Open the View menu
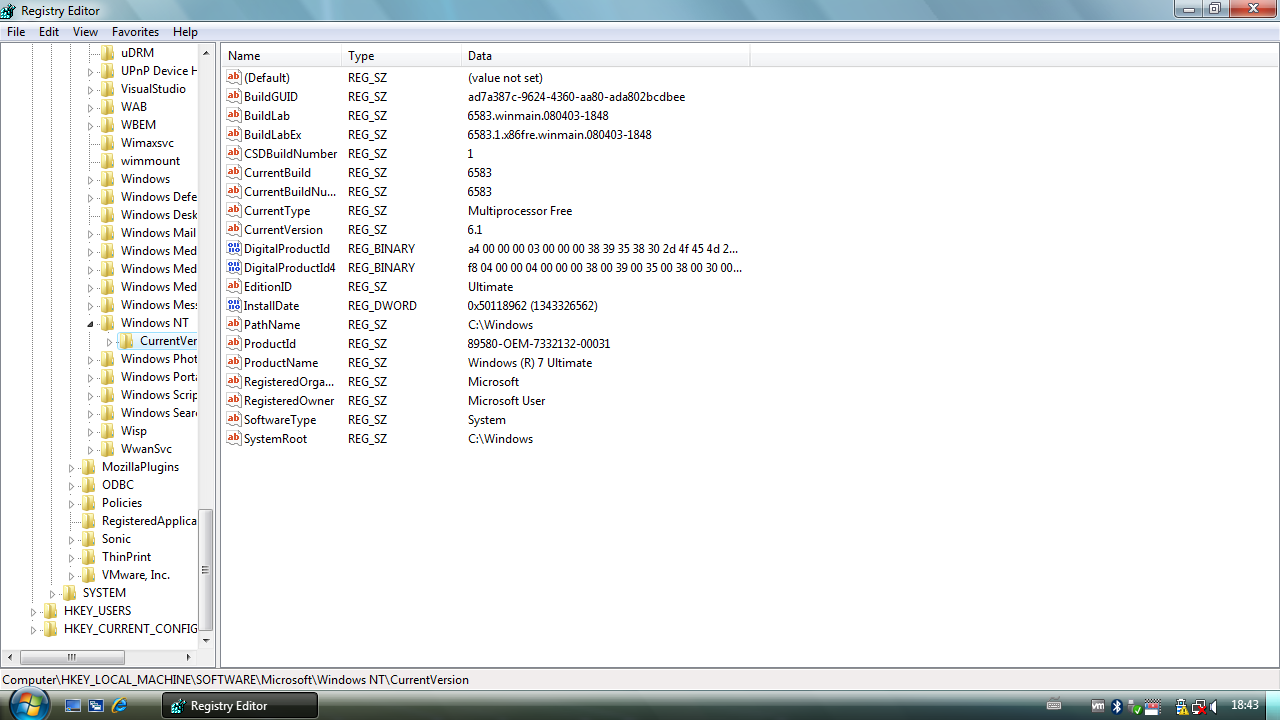1280x720 pixels. point(85,32)
